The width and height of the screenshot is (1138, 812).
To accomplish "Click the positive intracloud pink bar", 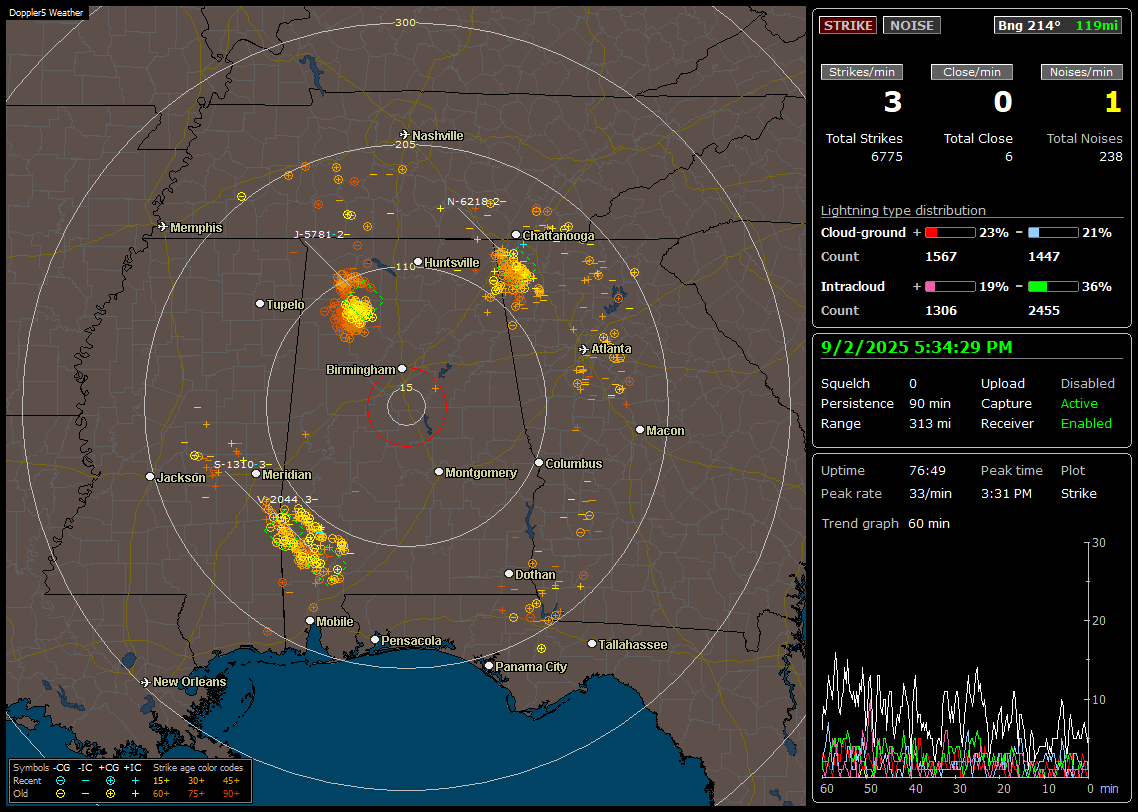I will click(x=950, y=287).
